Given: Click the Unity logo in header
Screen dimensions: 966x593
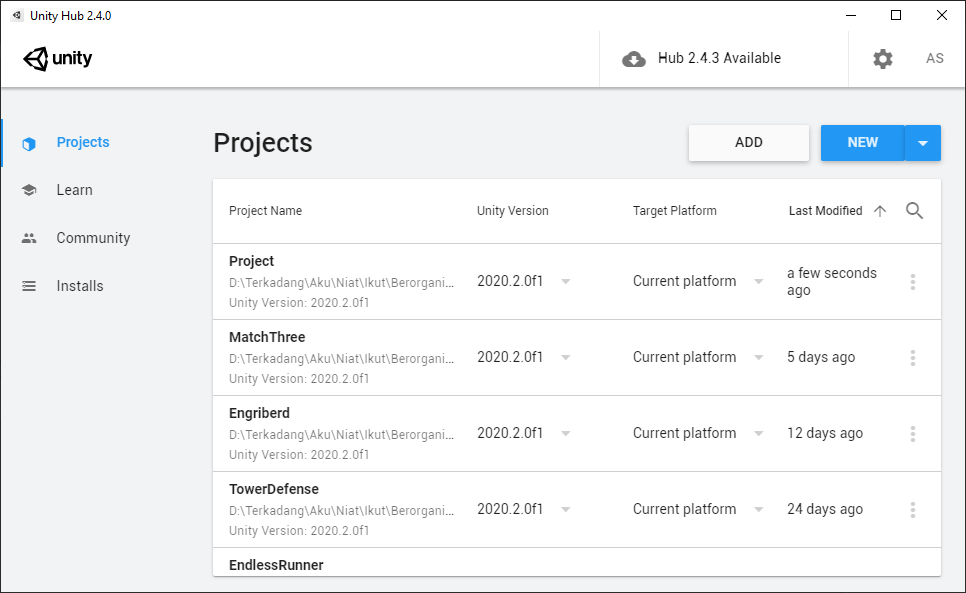Looking at the screenshot, I should click(x=58, y=59).
